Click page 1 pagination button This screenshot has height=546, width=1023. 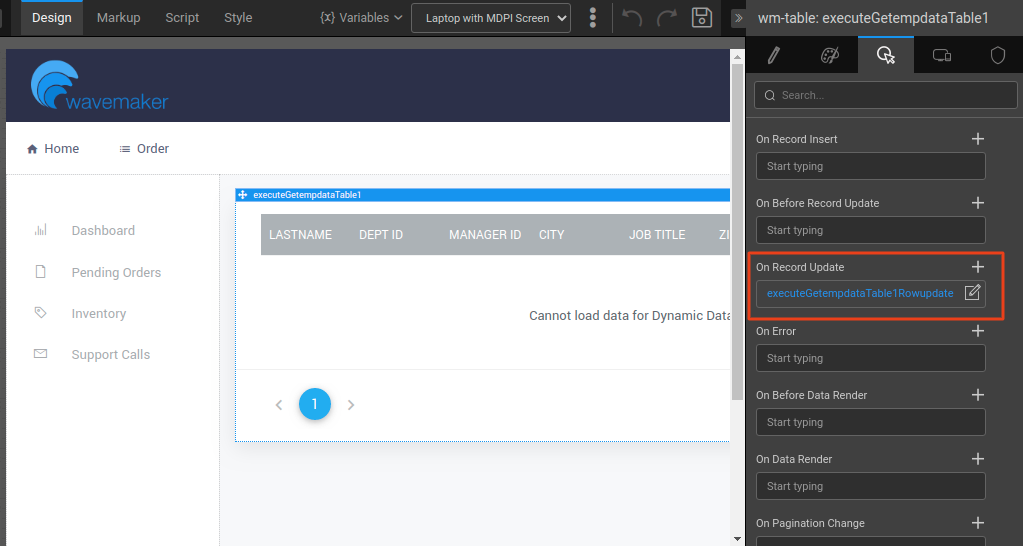coord(314,404)
